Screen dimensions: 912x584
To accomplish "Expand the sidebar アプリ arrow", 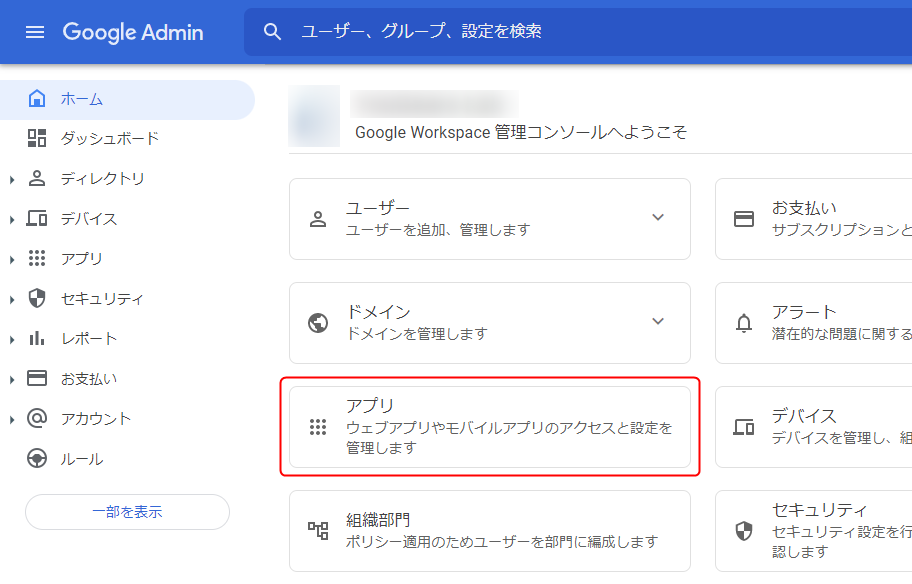I will [12, 259].
